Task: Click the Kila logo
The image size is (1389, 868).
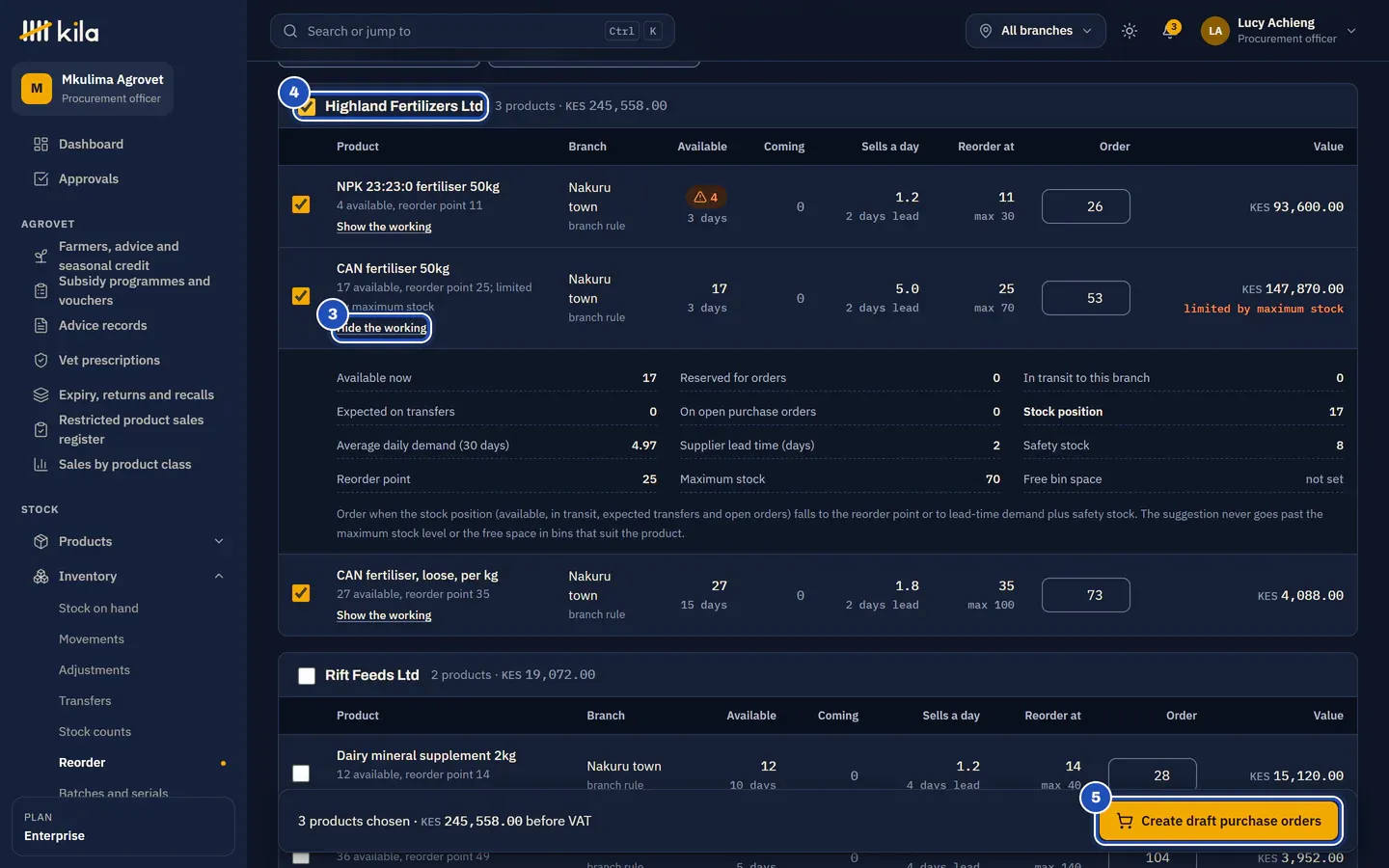Action: (59, 31)
